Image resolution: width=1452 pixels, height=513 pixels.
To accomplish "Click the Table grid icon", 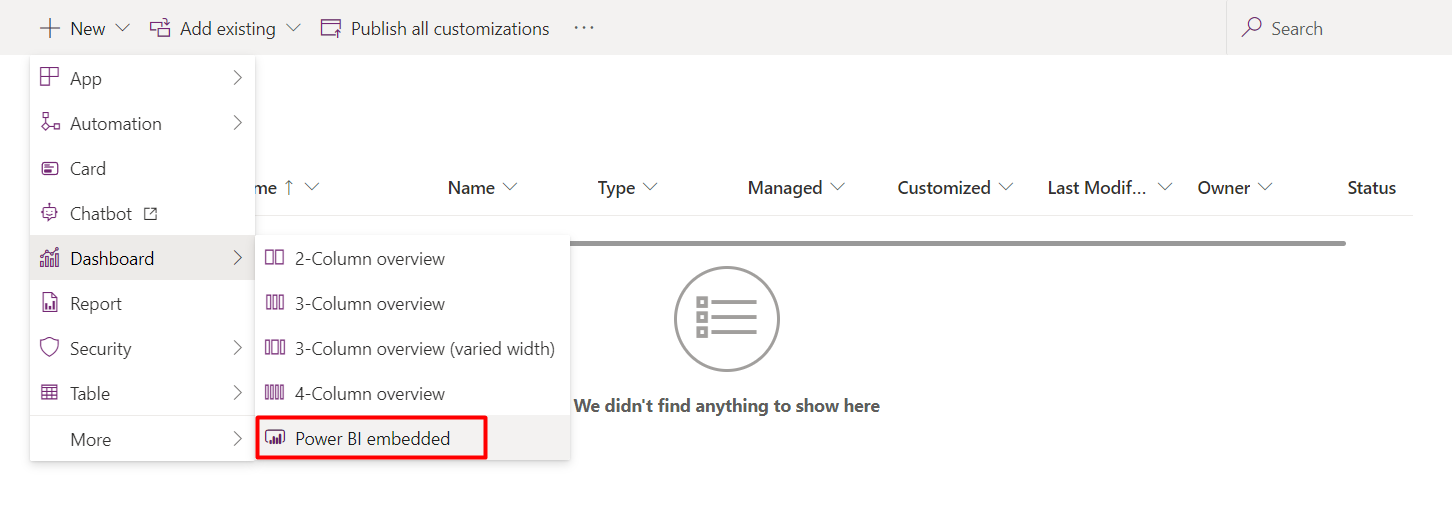I will (x=49, y=393).
